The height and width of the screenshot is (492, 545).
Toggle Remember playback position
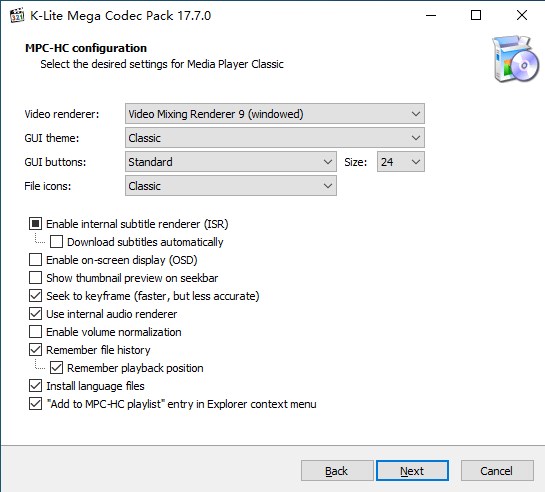(56, 368)
